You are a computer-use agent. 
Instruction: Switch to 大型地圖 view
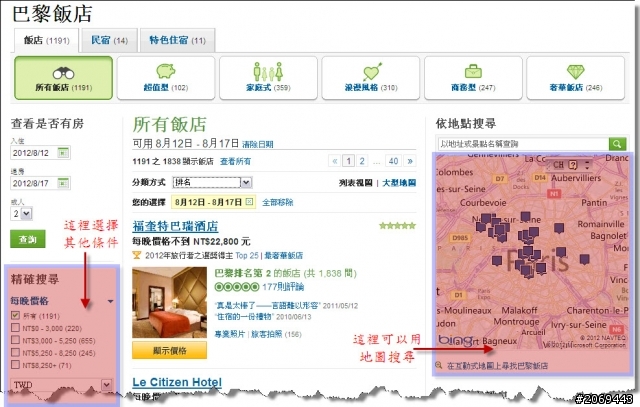pos(399,183)
